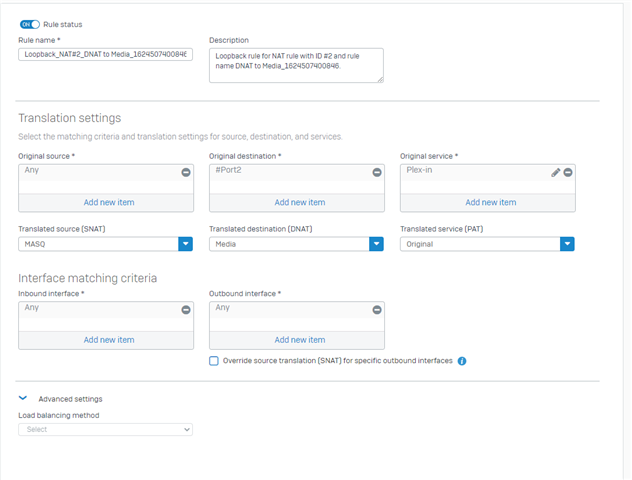Image resolution: width=632 pixels, height=480 pixels.
Task: Click into the Description text area
Action: tap(296, 66)
